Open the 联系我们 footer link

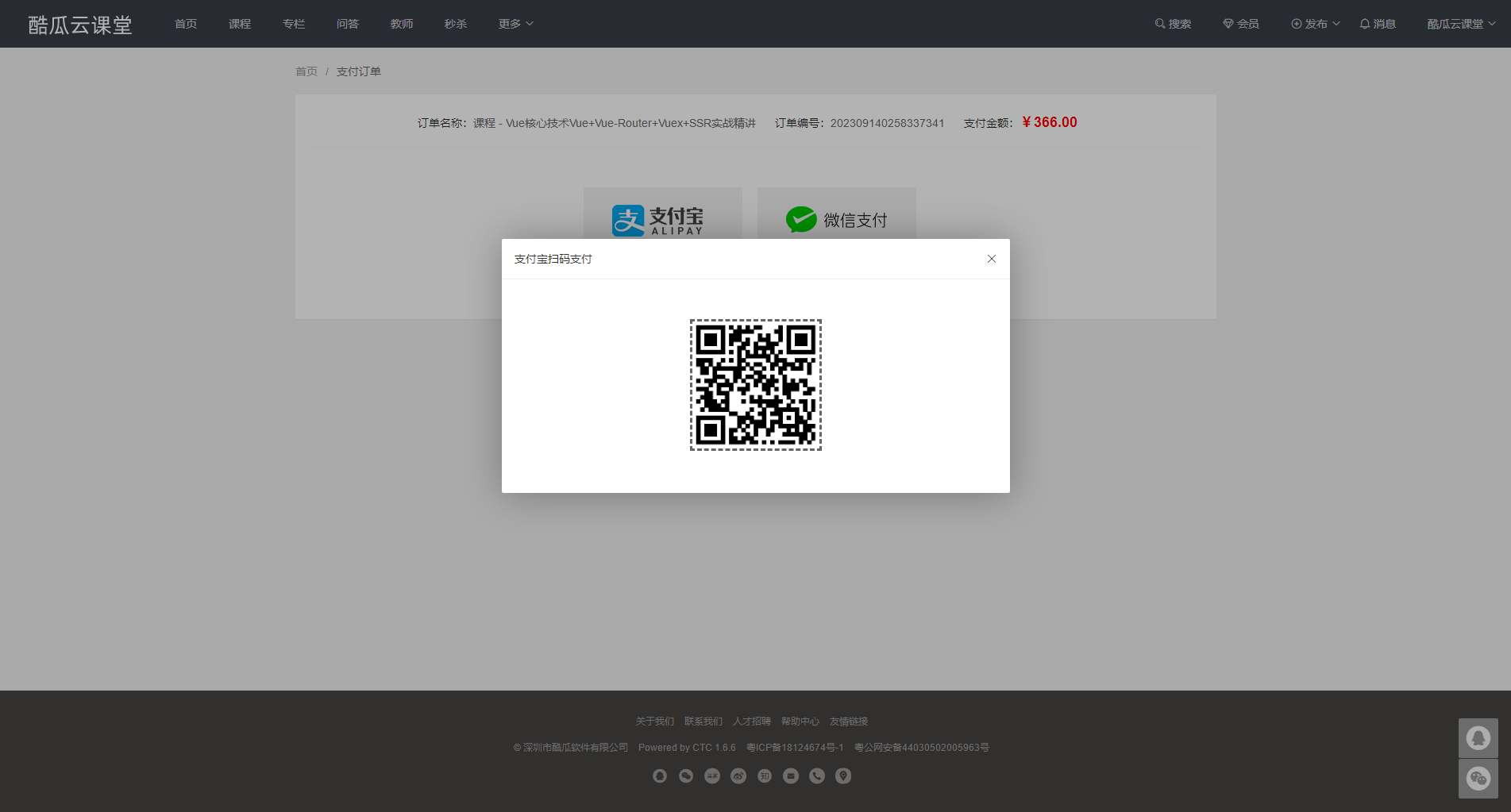[x=703, y=722]
